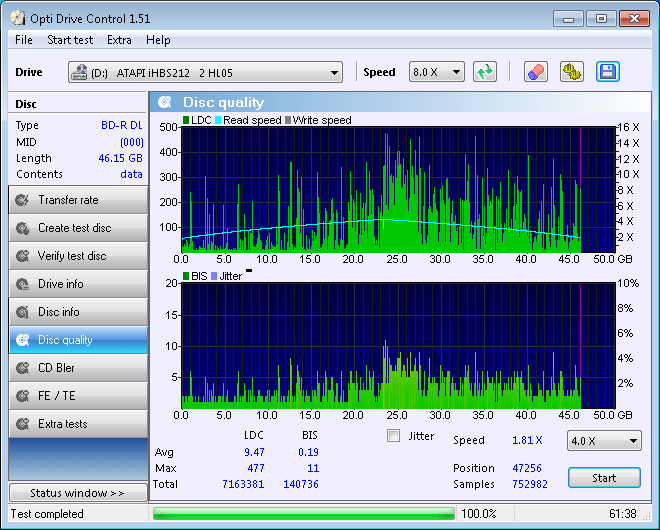This screenshot has height=530, width=660.
Task: Open the Extra menu
Action: click(119, 40)
